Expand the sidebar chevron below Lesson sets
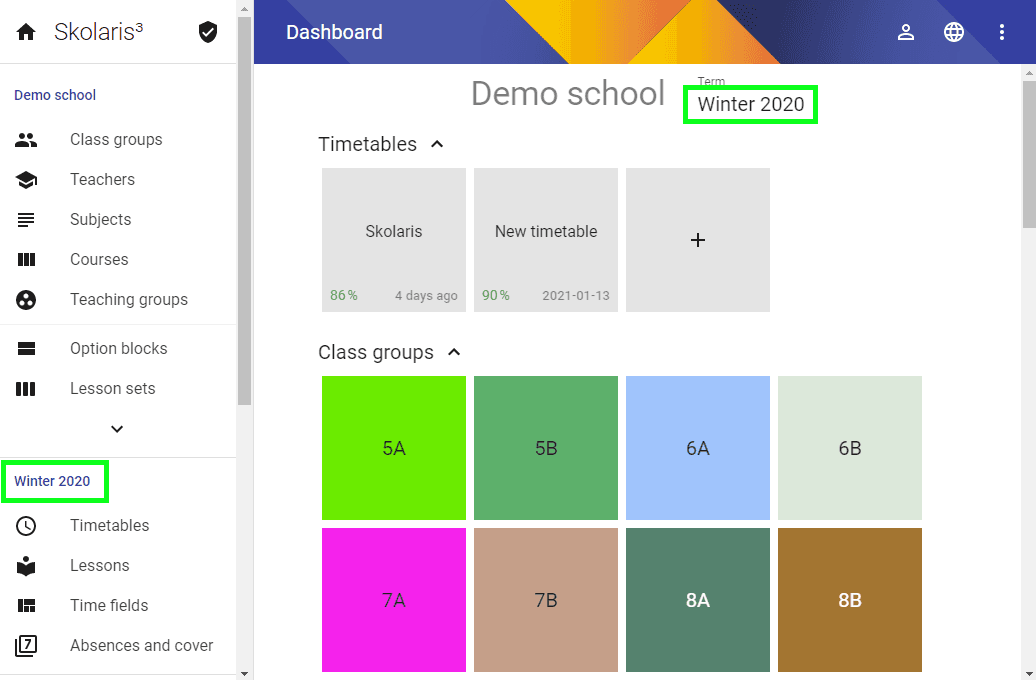Screen dimensions: 1036x680 116,428
